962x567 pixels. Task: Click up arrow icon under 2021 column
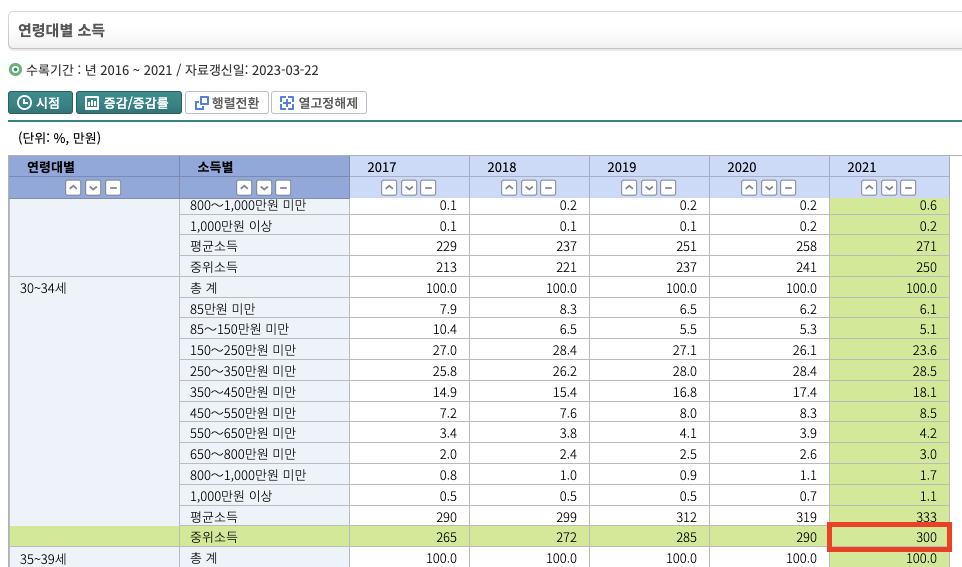point(869,188)
